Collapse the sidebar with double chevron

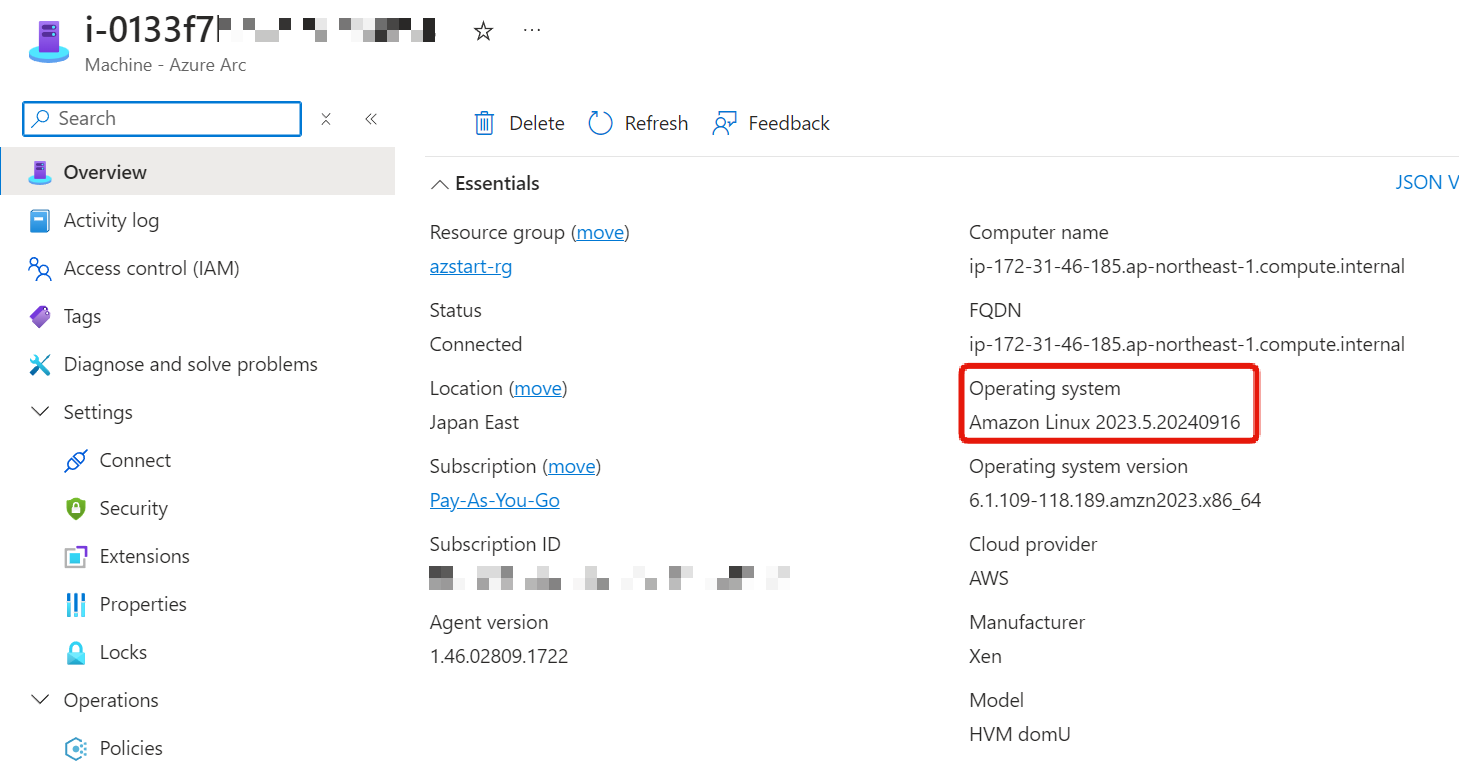(x=371, y=119)
